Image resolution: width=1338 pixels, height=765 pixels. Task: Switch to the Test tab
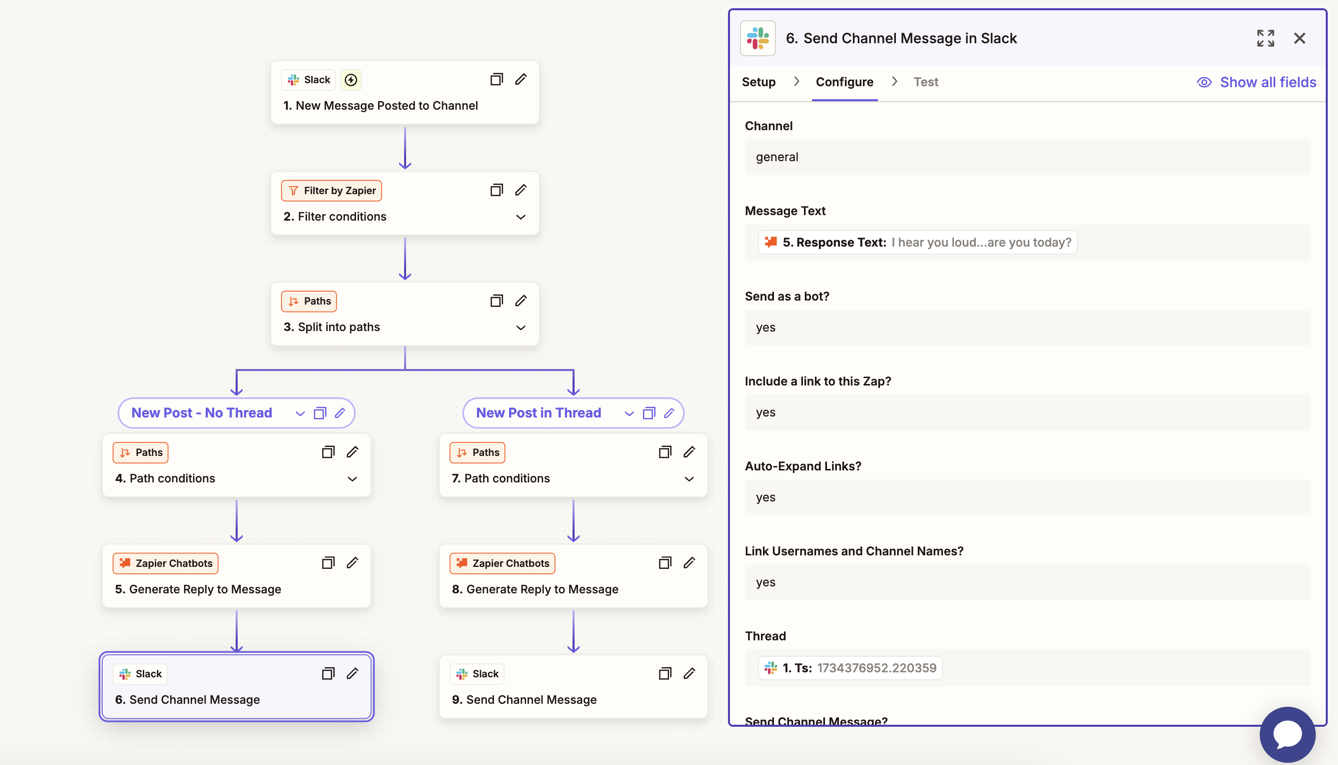pyautogui.click(x=926, y=82)
